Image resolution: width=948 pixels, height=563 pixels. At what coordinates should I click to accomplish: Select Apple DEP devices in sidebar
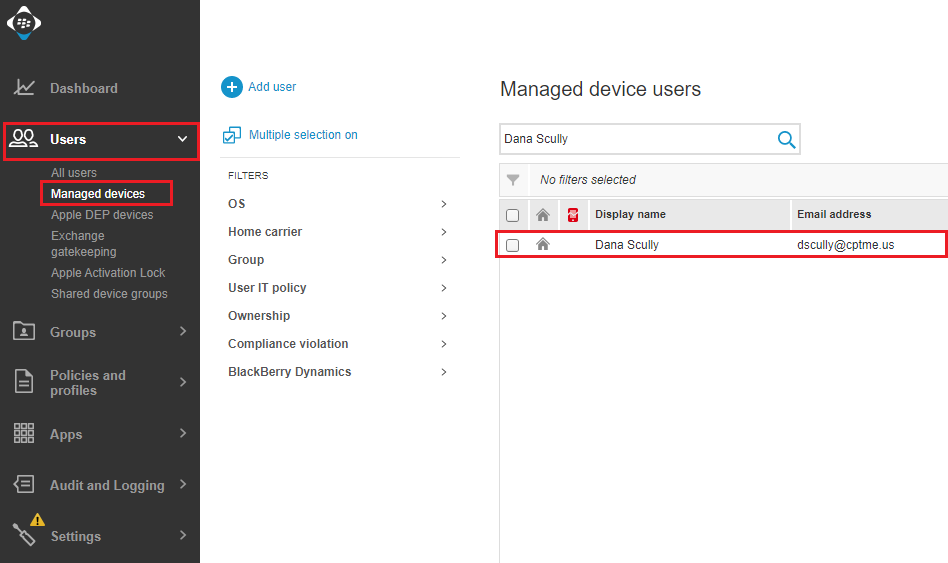(102, 215)
